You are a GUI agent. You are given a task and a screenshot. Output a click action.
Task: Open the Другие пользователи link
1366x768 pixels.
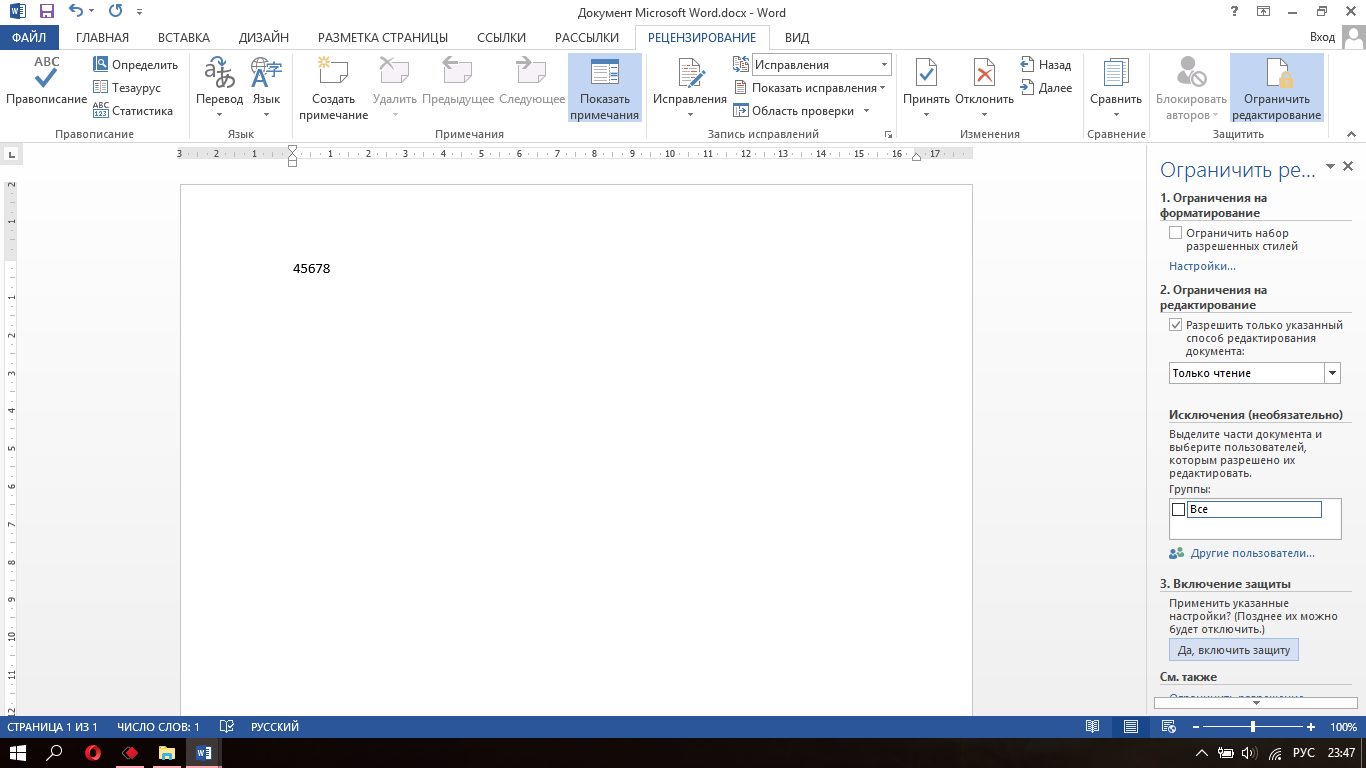pyautogui.click(x=1251, y=553)
